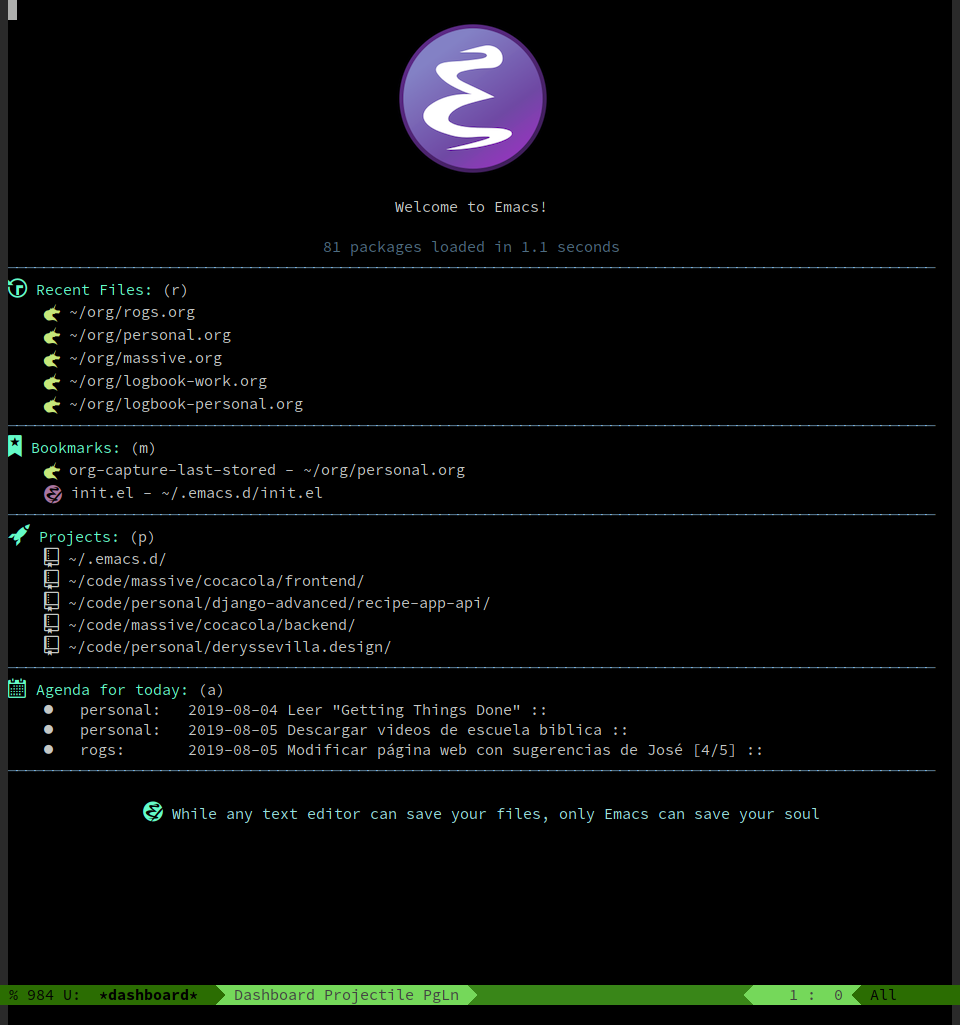Click the repo icon beside recipe-app-api/ project
Viewport: 960px width, 1025px height.
51,601
